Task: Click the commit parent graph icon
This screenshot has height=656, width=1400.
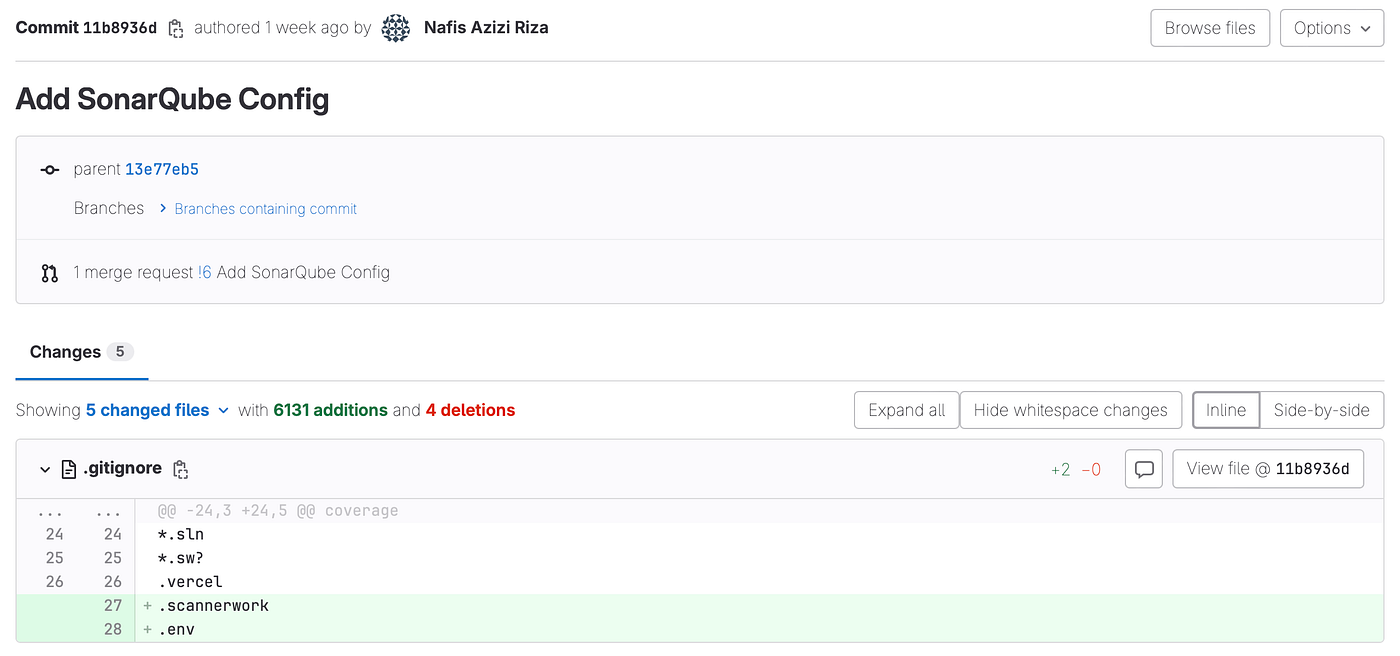Action: [x=49, y=170]
